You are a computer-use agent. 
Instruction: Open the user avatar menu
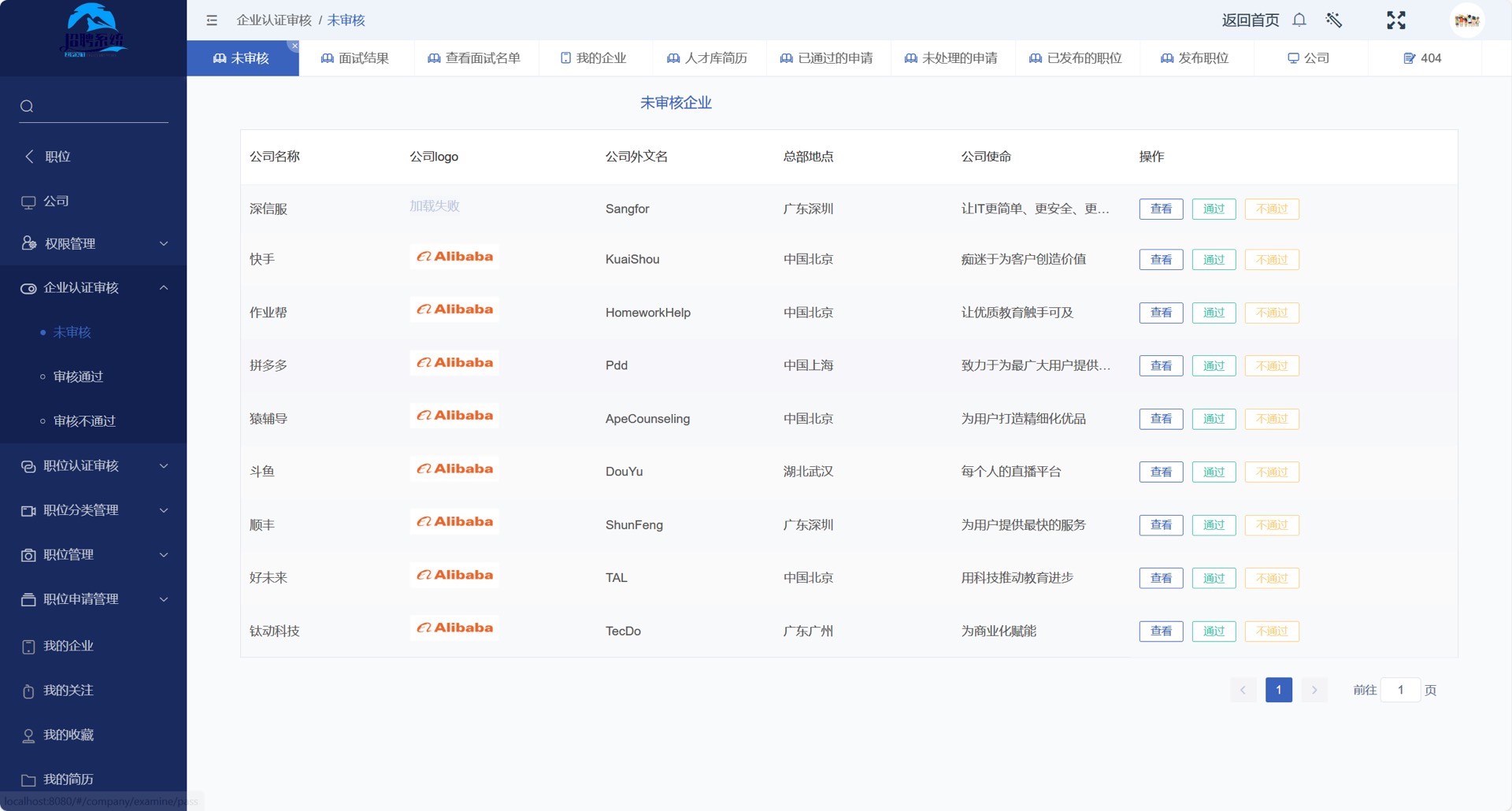[1466, 20]
